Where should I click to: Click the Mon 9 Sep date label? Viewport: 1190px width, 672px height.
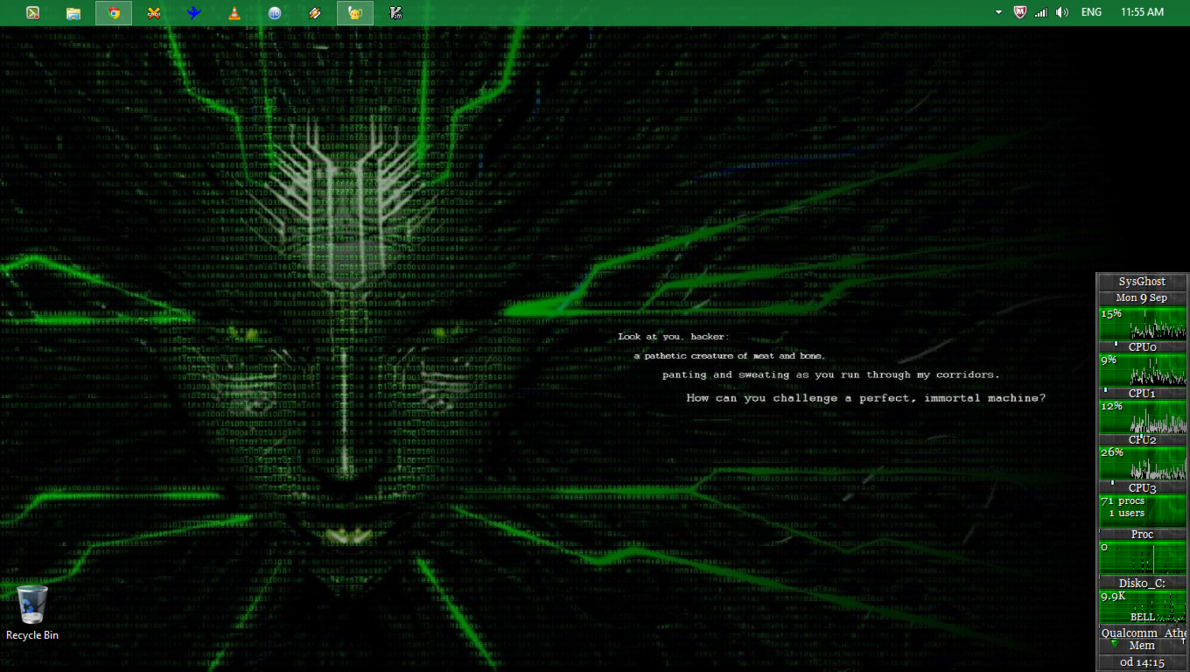[1142, 298]
